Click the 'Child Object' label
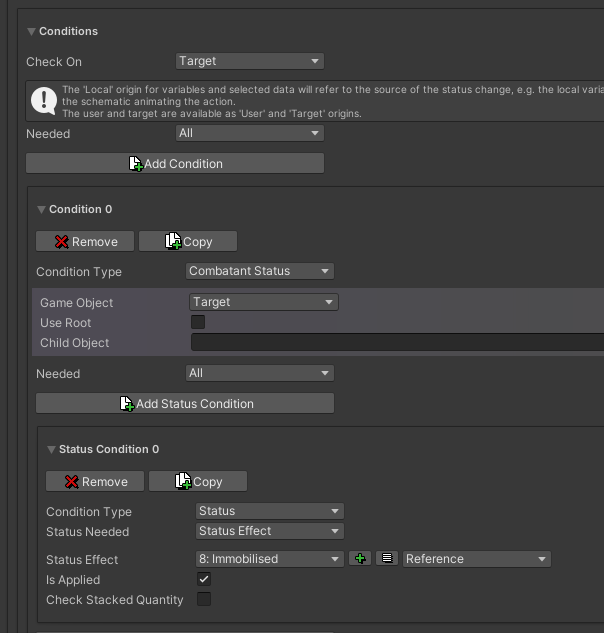 pyautogui.click(x=75, y=343)
